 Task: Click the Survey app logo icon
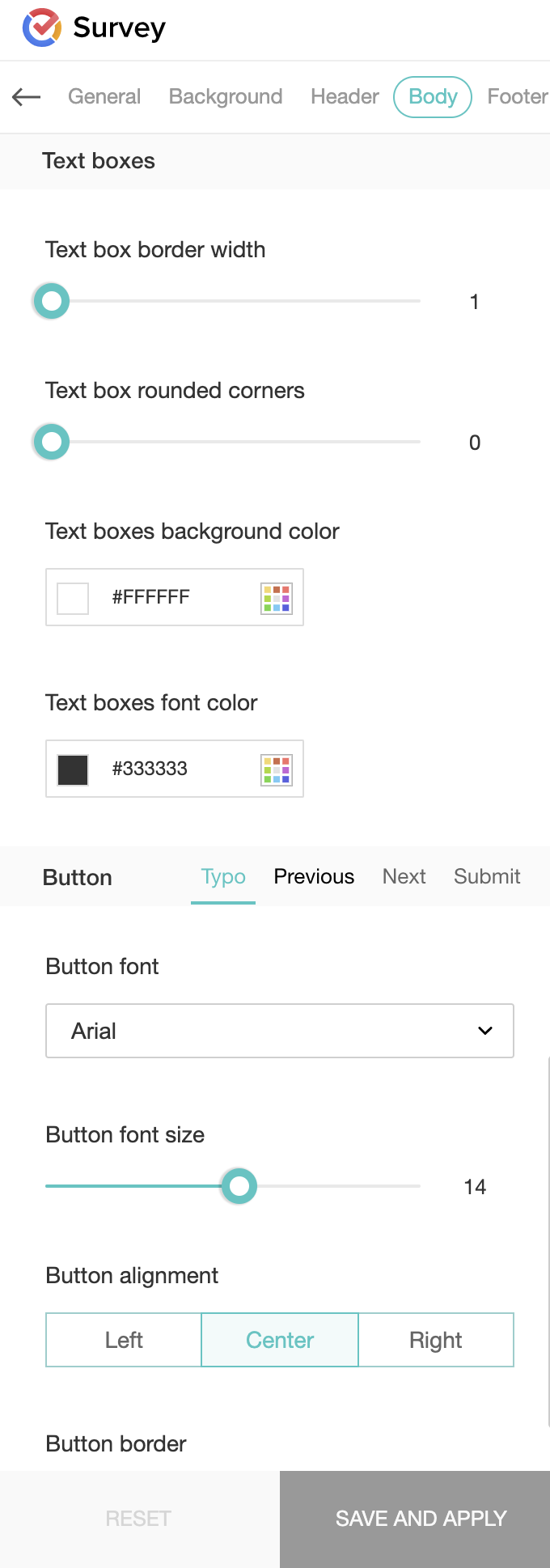tap(42, 28)
